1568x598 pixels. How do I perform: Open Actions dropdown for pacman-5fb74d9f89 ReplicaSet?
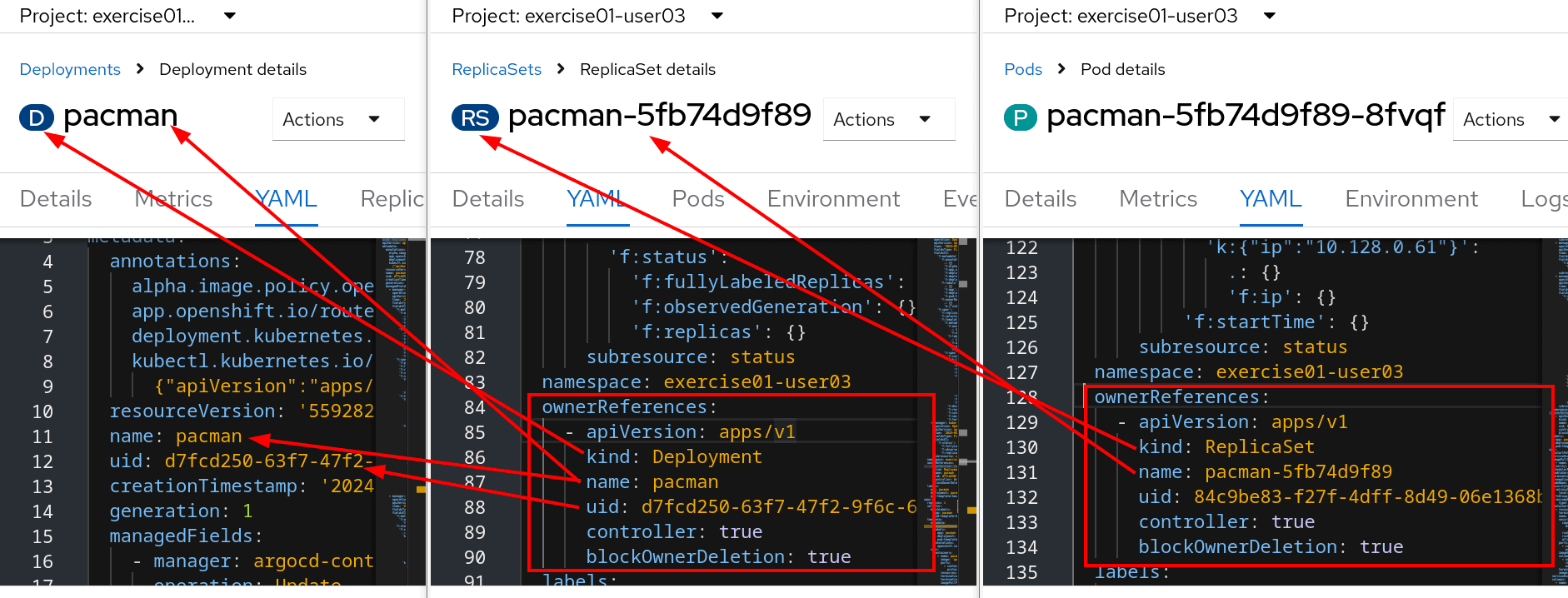coord(888,119)
